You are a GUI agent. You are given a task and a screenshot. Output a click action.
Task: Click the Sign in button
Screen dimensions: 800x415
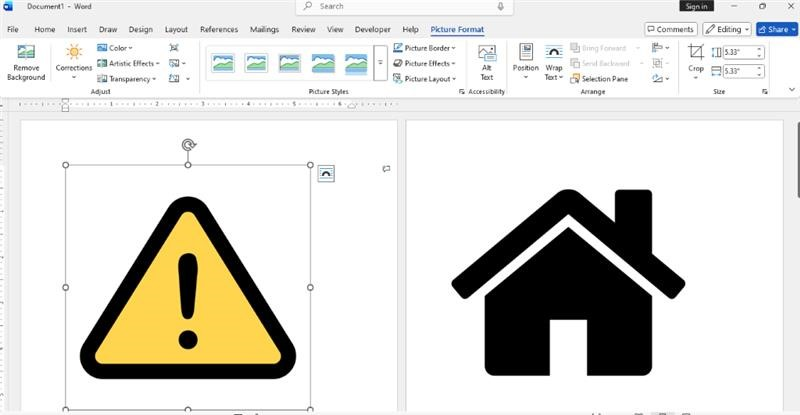[696, 6]
